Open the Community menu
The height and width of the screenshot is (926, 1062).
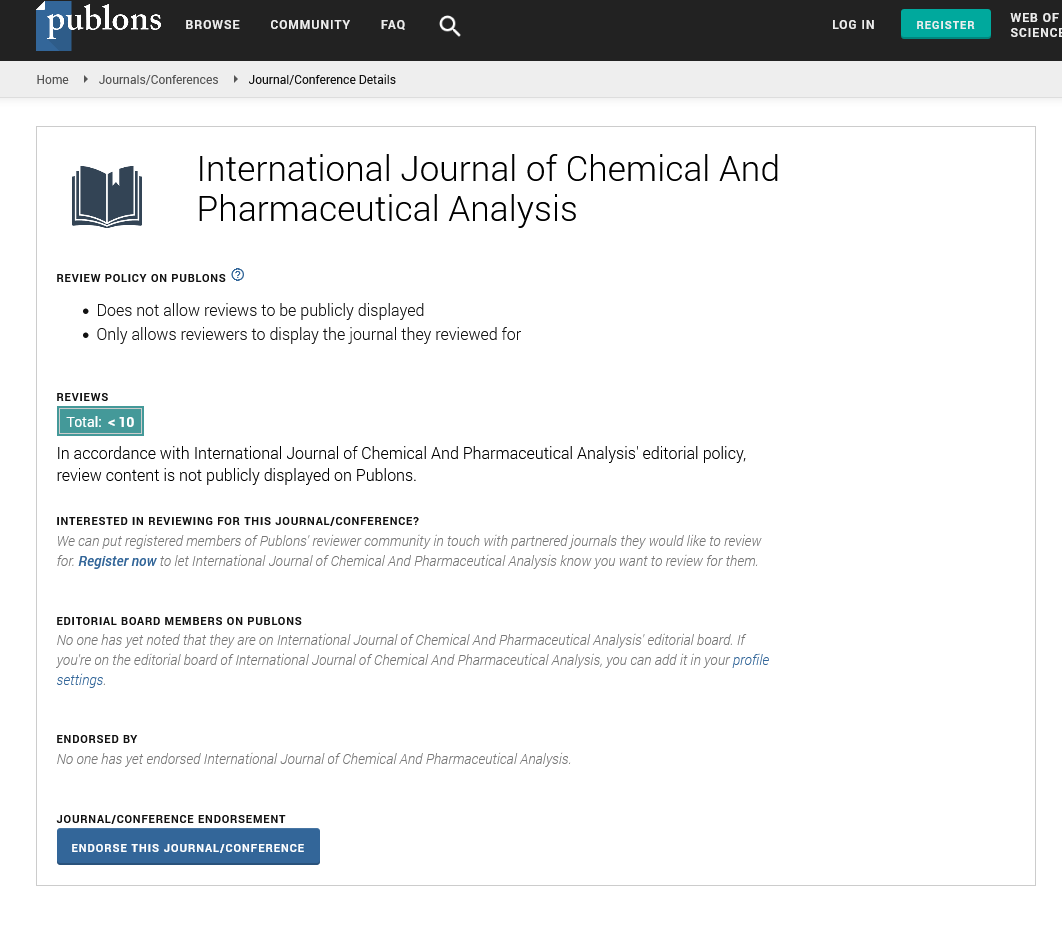(310, 25)
